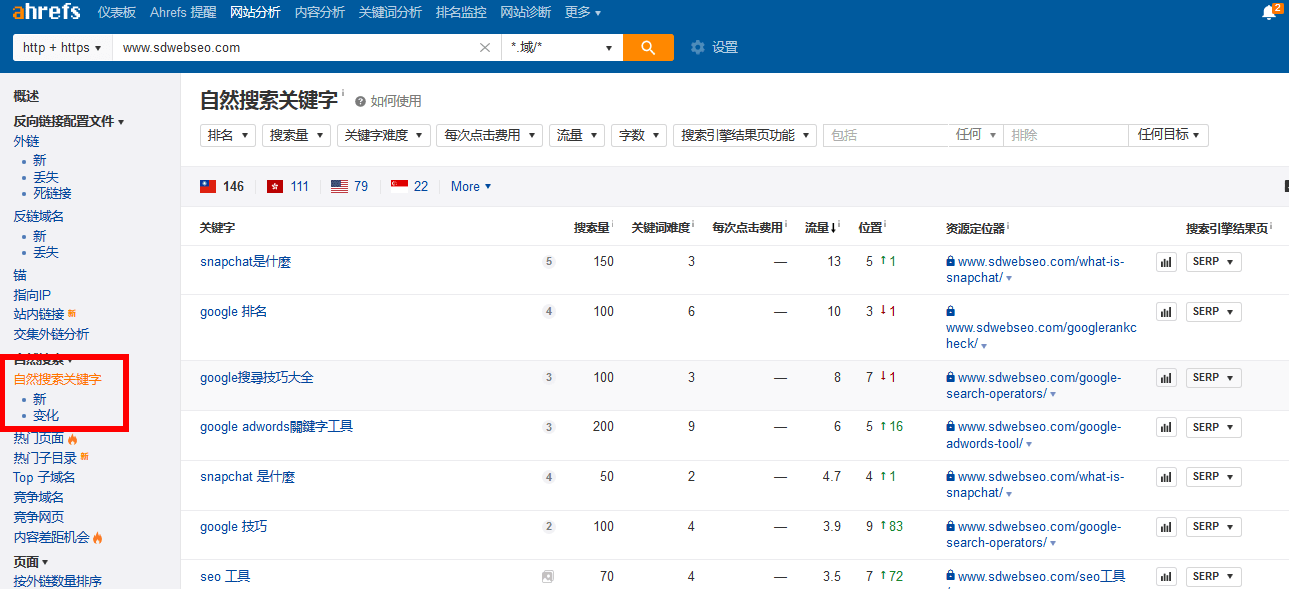Open the notifications bell icon
1289x589 pixels.
pyautogui.click(x=1269, y=12)
